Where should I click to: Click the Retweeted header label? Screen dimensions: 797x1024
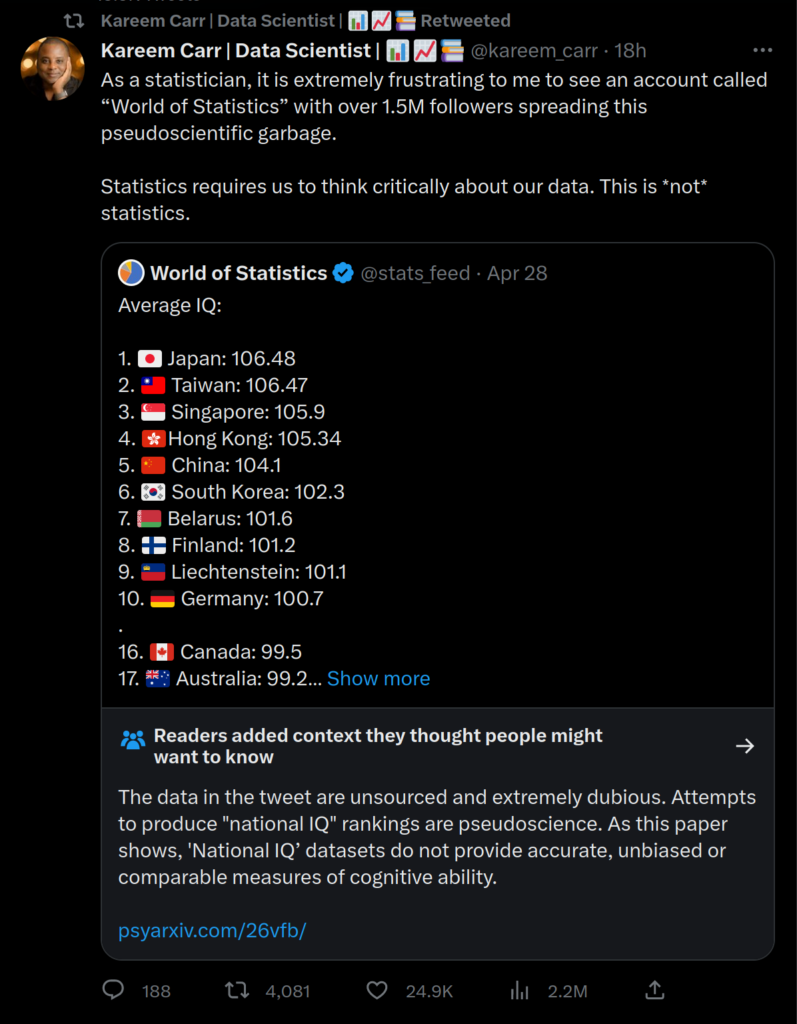coord(466,20)
